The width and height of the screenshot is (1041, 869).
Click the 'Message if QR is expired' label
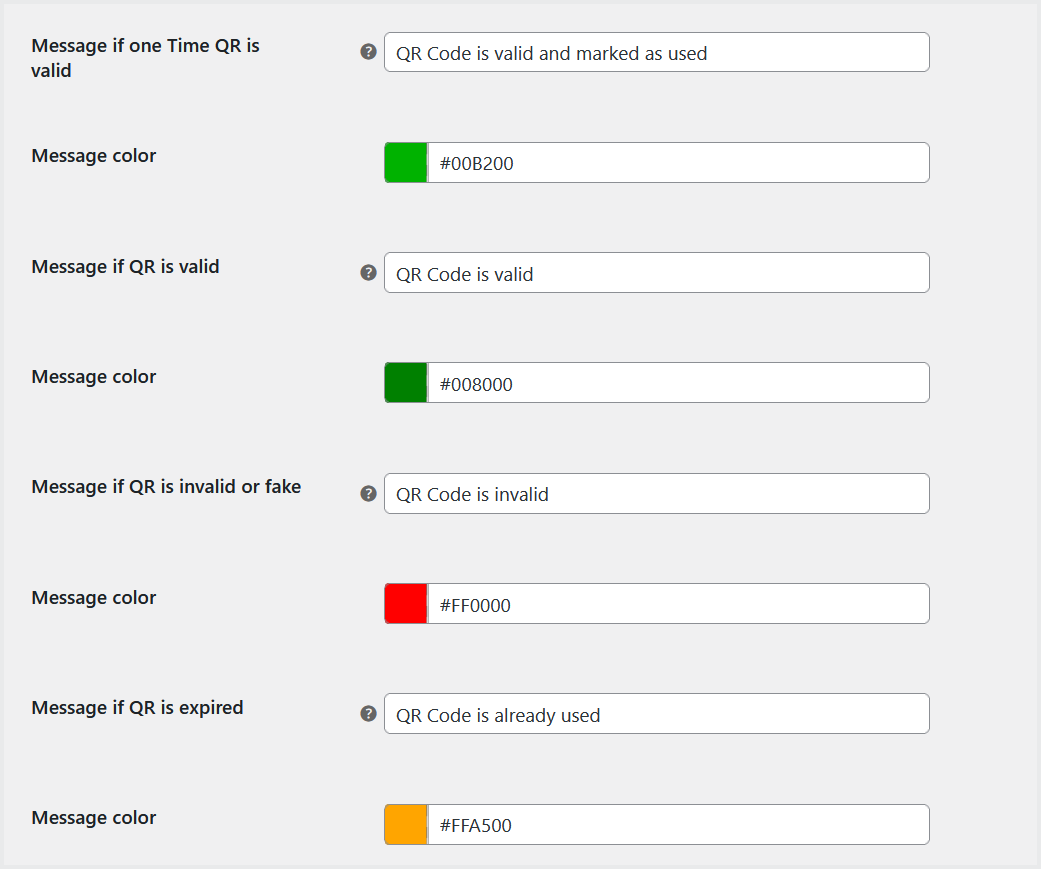(x=137, y=708)
